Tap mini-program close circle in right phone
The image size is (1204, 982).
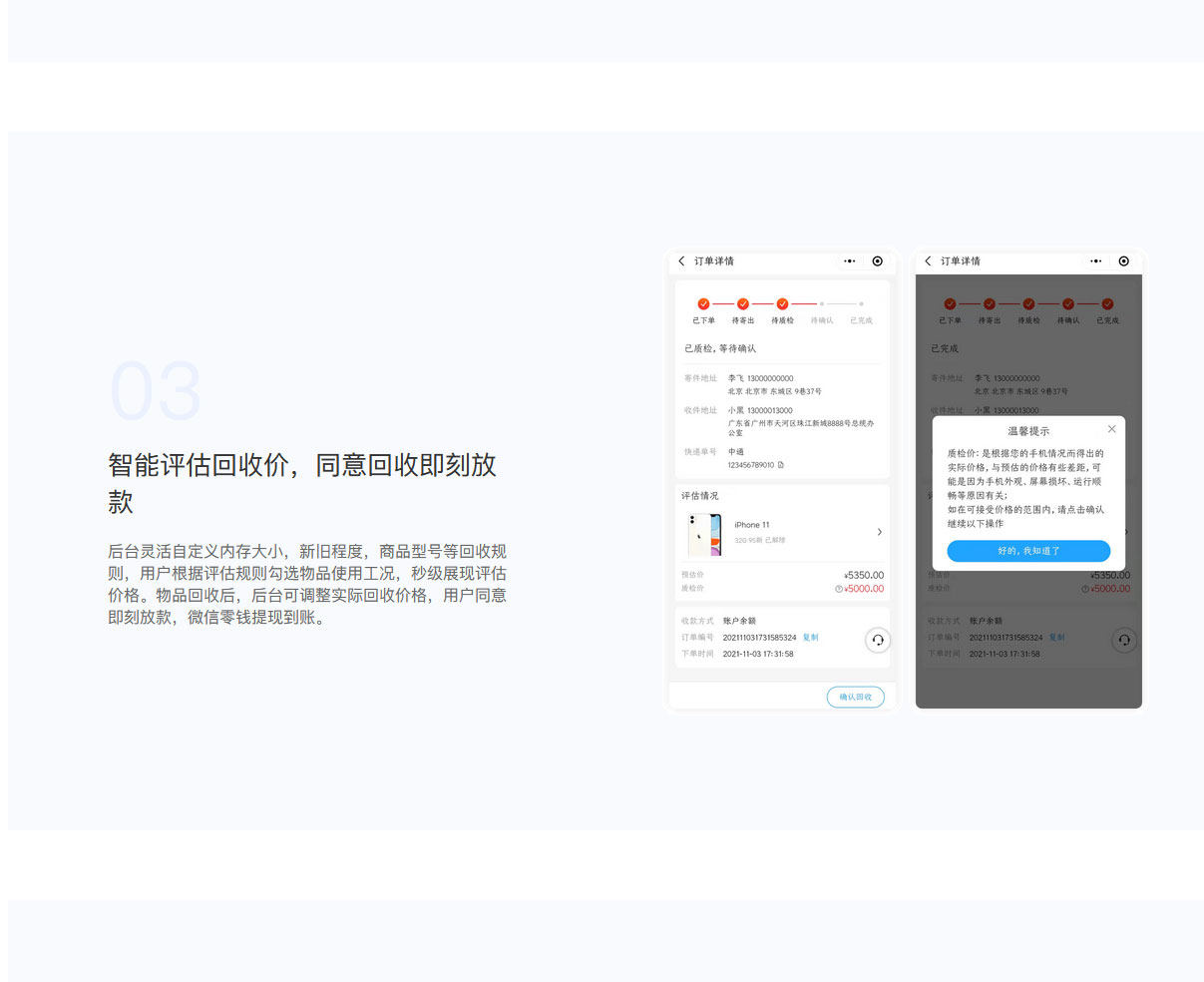1124,261
